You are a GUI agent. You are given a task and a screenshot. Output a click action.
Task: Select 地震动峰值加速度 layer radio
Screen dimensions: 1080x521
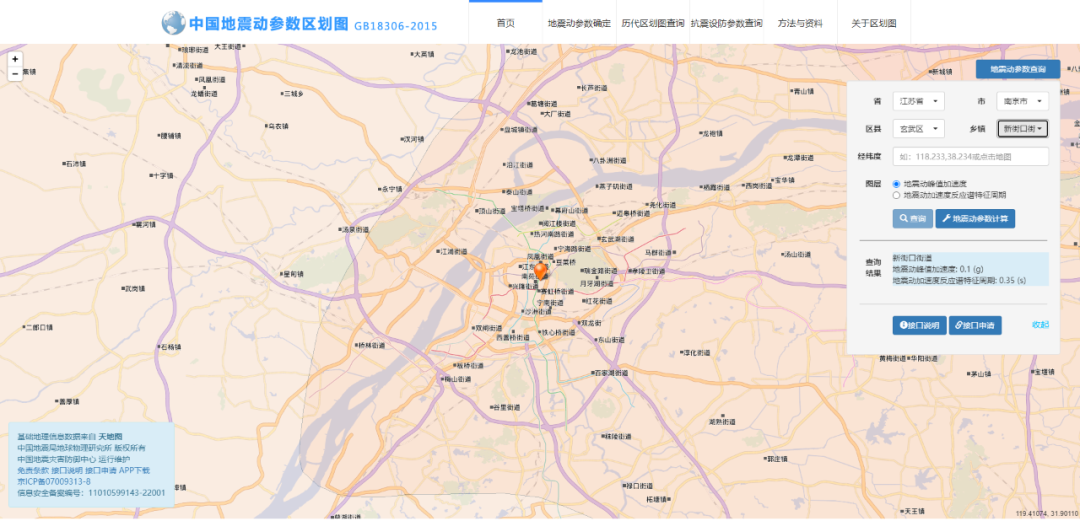tap(897, 184)
